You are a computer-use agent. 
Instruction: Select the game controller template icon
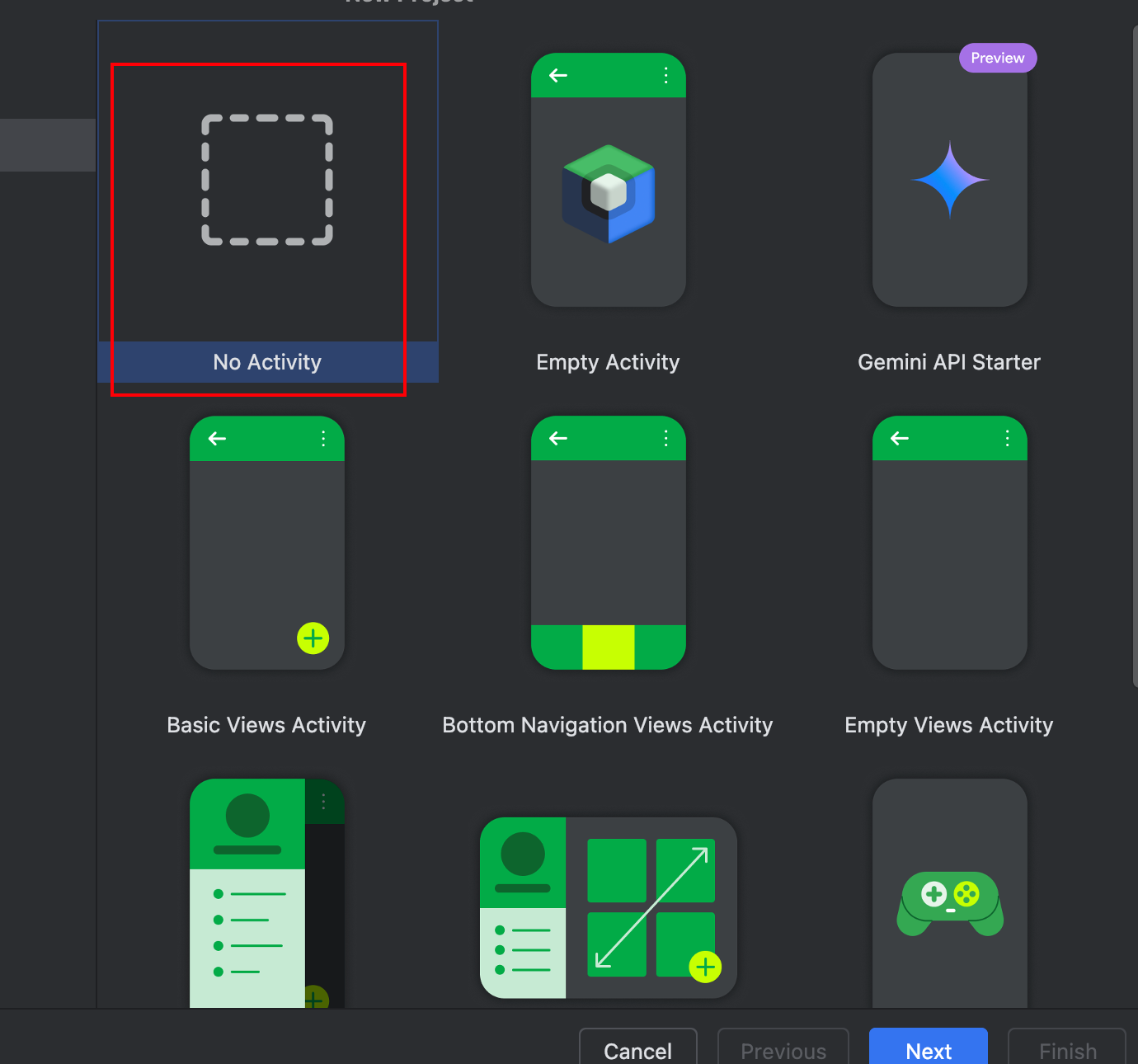click(949, 902)
